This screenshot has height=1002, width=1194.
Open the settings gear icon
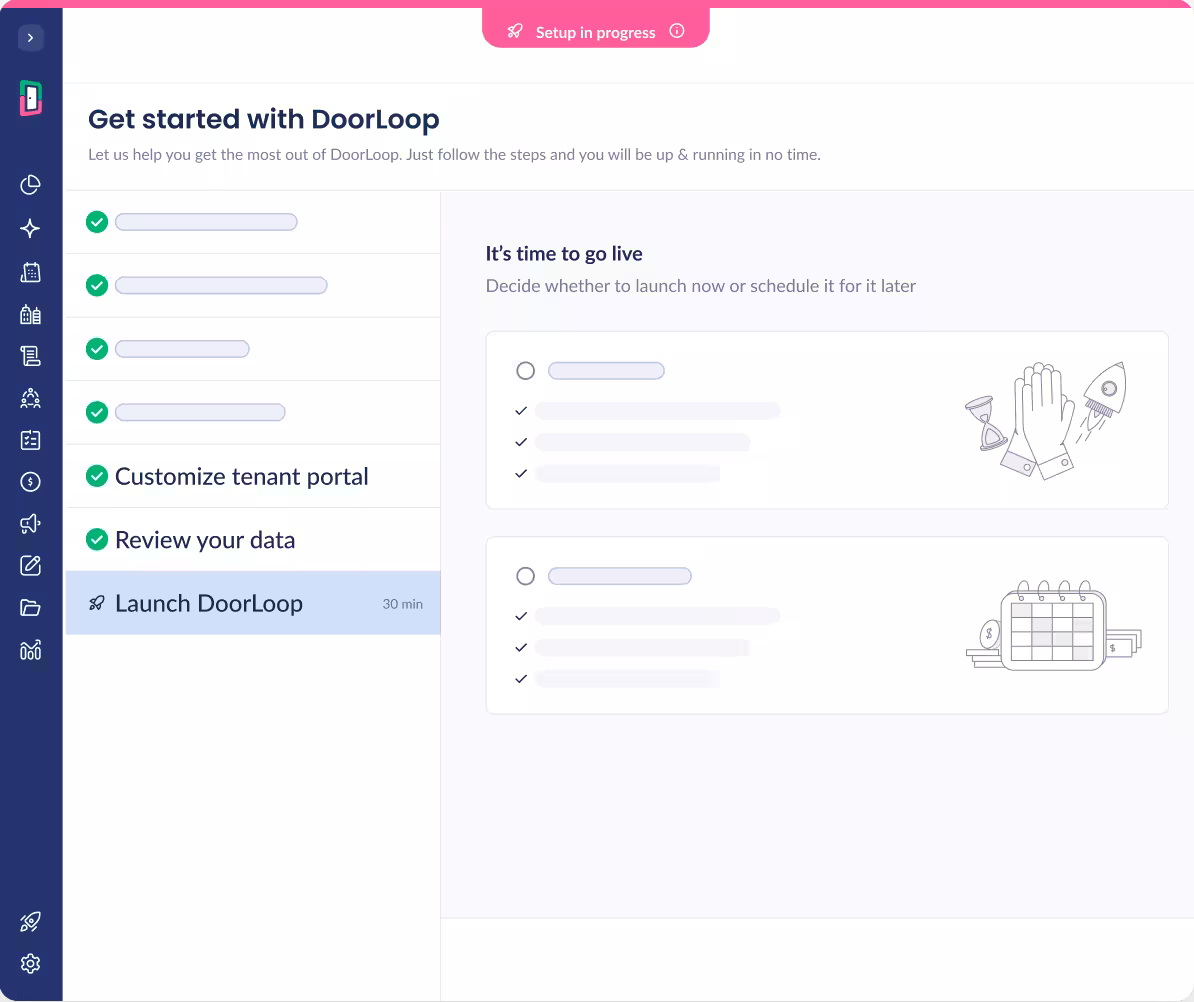click(x=30, y=964)
